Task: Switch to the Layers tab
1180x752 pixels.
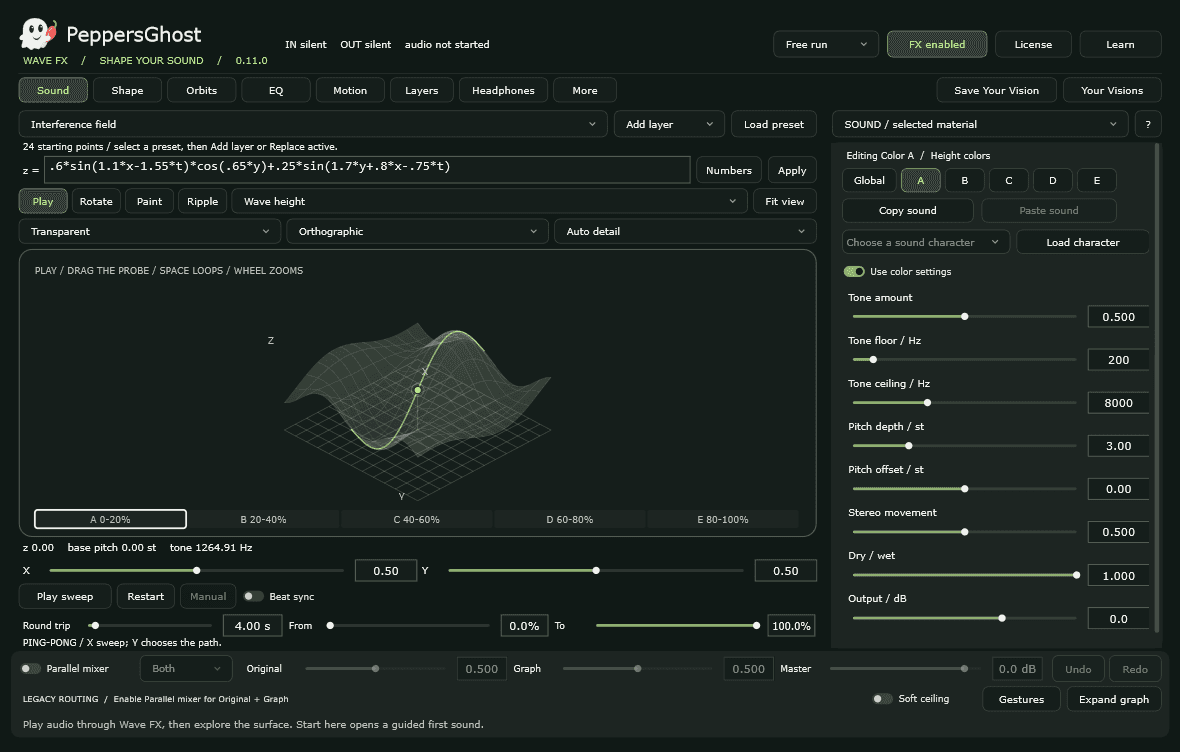Action: [421, 90]
